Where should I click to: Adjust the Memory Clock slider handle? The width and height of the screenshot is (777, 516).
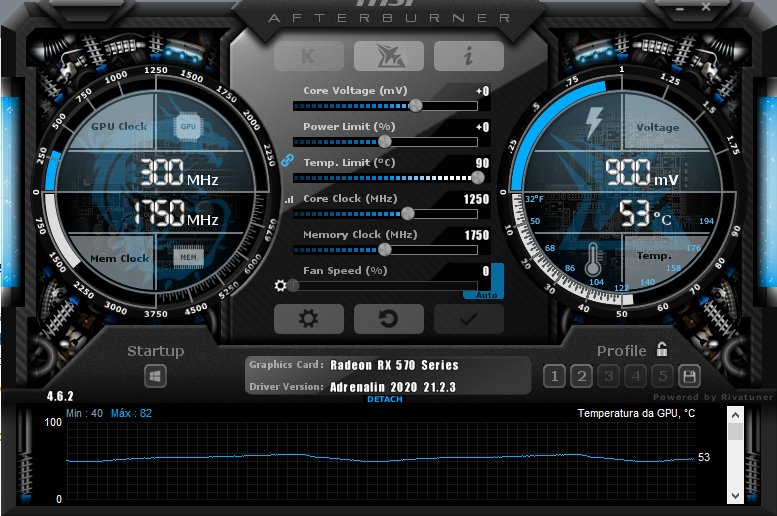click(x=385, y=249)
